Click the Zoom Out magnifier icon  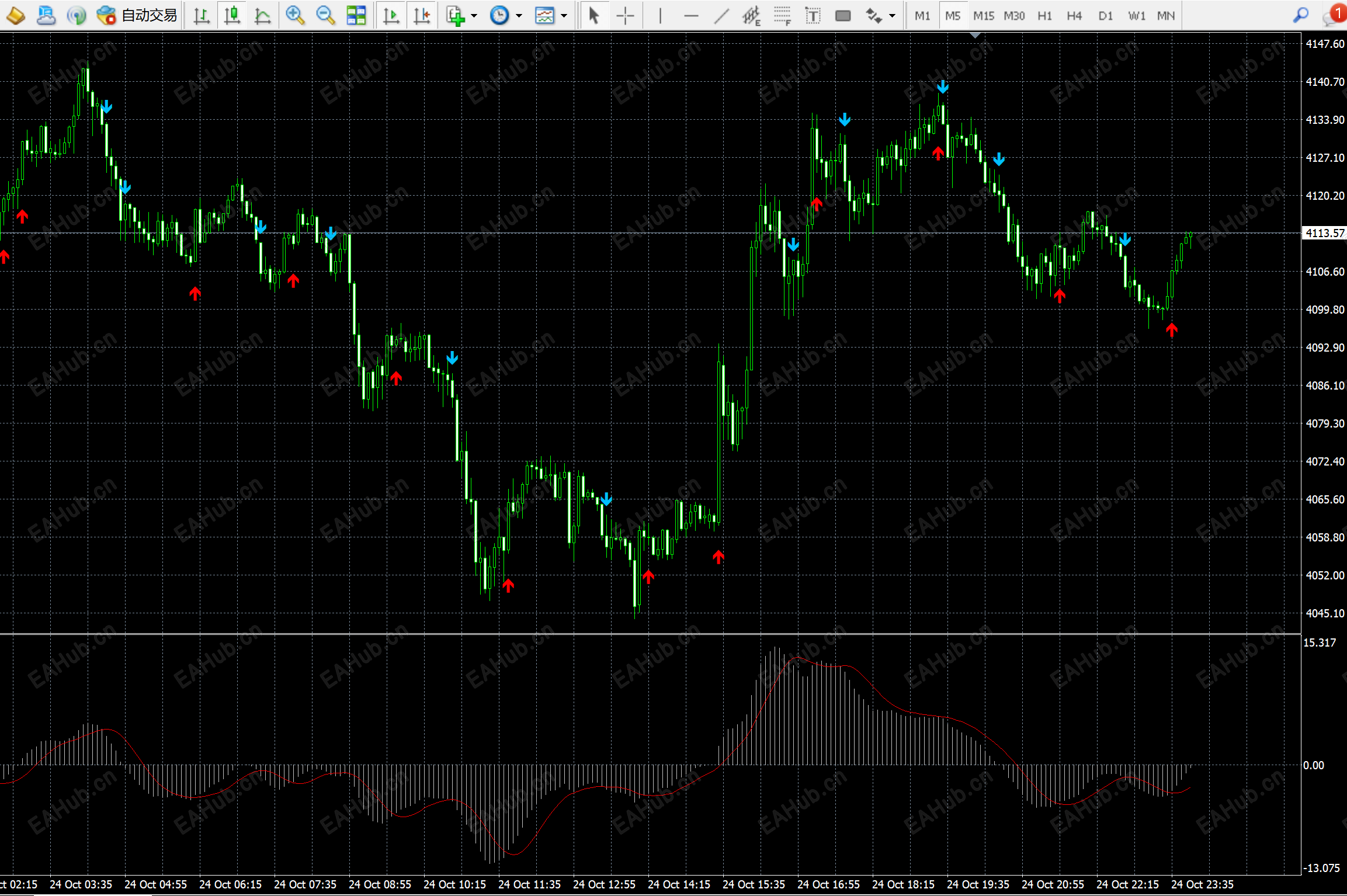325,16
